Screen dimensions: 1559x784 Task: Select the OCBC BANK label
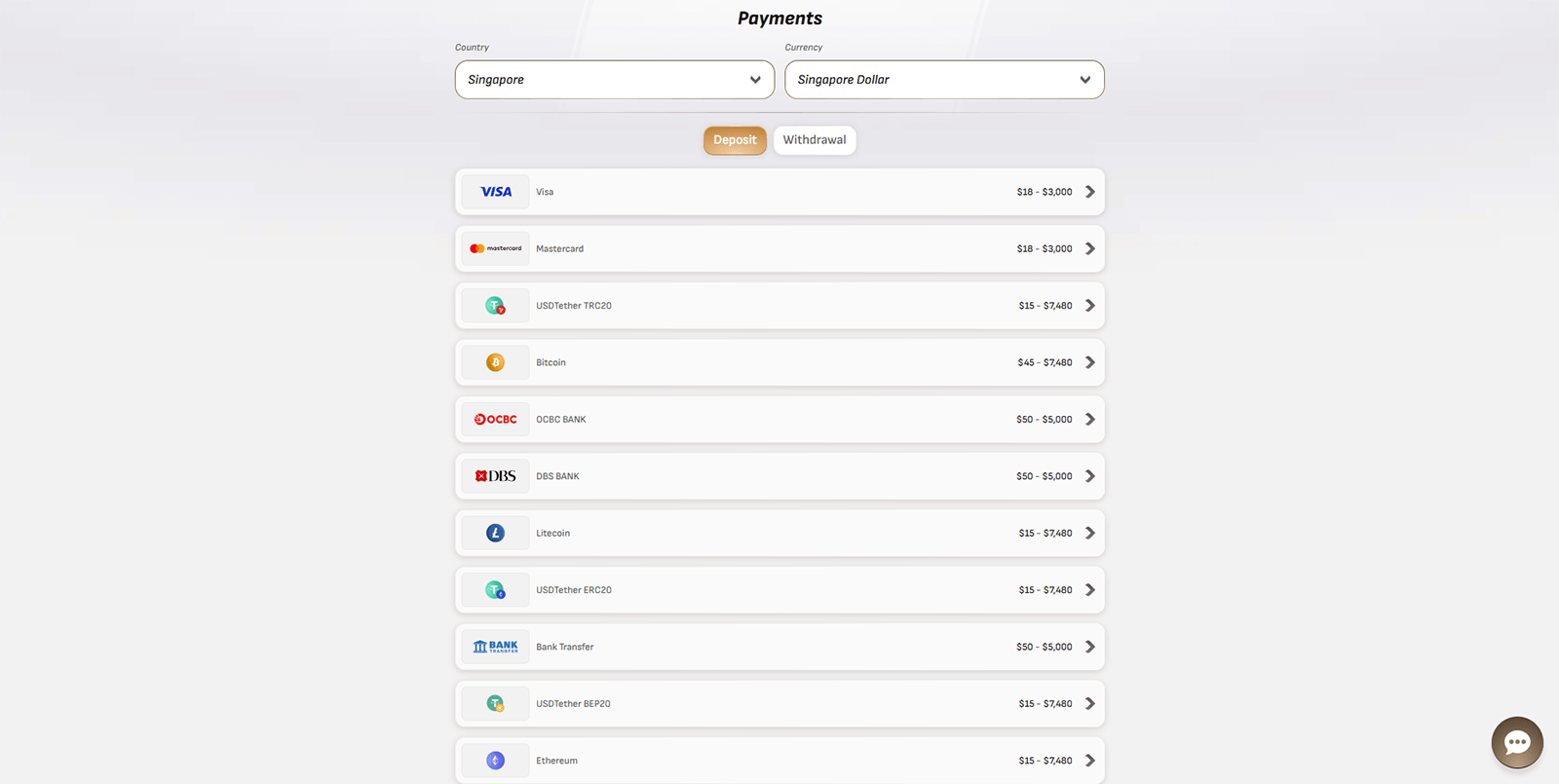point(561,420)
